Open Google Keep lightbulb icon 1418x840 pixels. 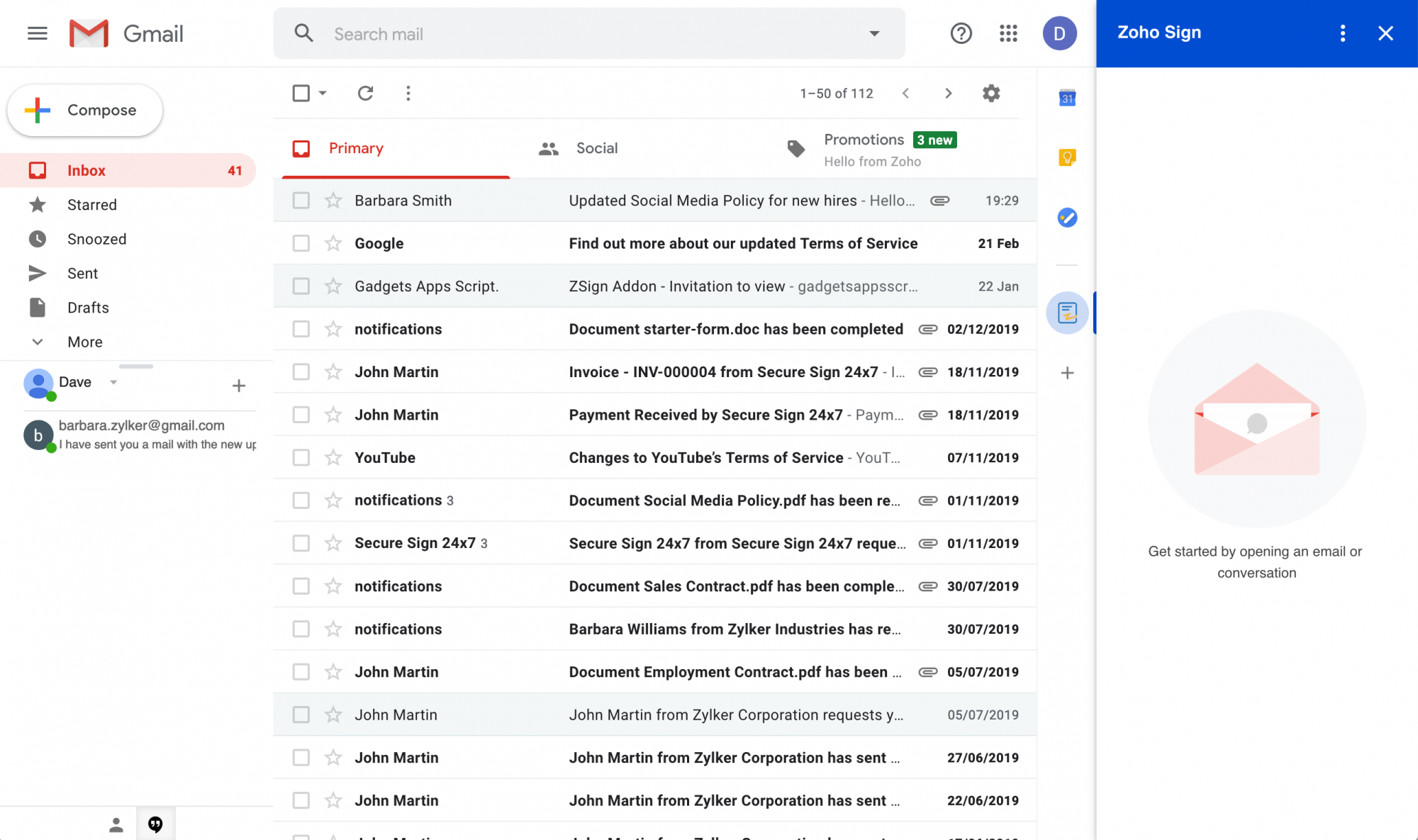(1067, 157)
